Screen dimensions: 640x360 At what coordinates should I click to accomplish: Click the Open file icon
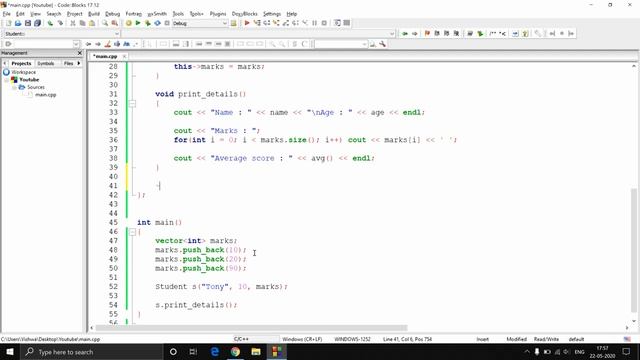[x=18, y=23]
